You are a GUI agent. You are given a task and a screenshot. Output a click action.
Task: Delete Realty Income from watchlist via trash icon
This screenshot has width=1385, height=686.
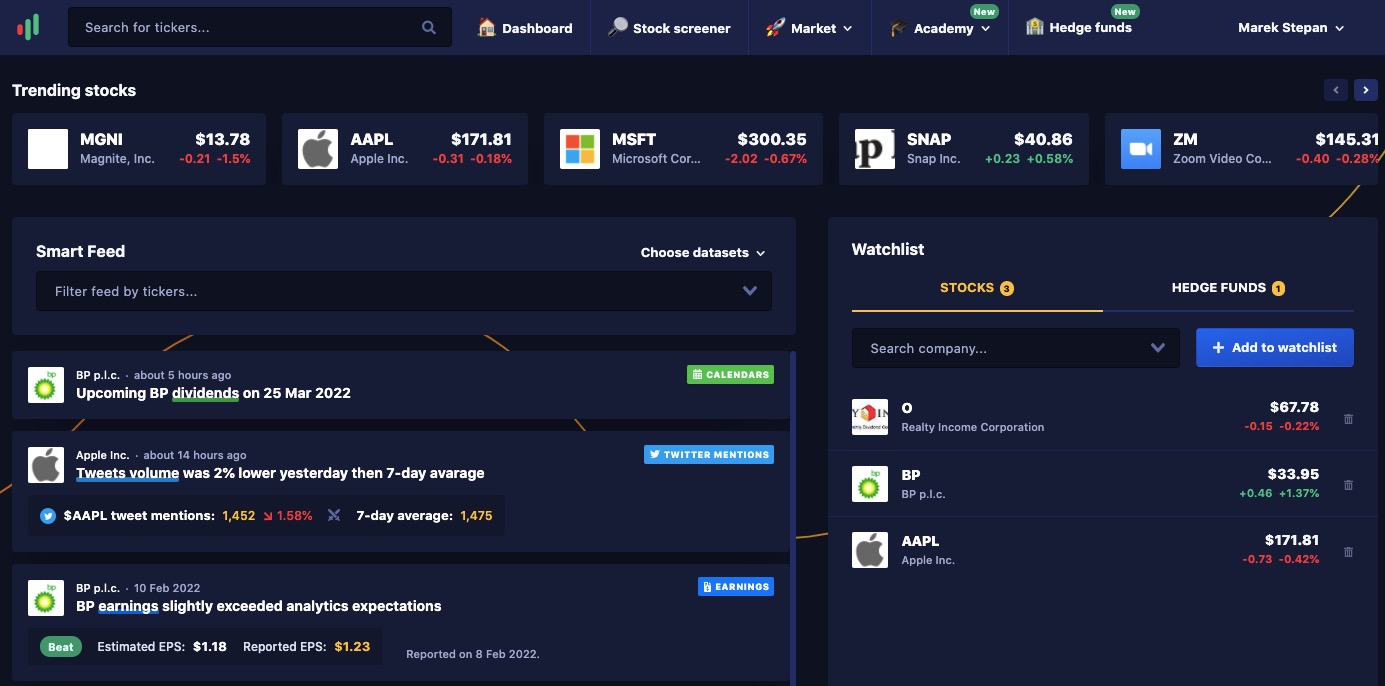(x=1348, y=419)
